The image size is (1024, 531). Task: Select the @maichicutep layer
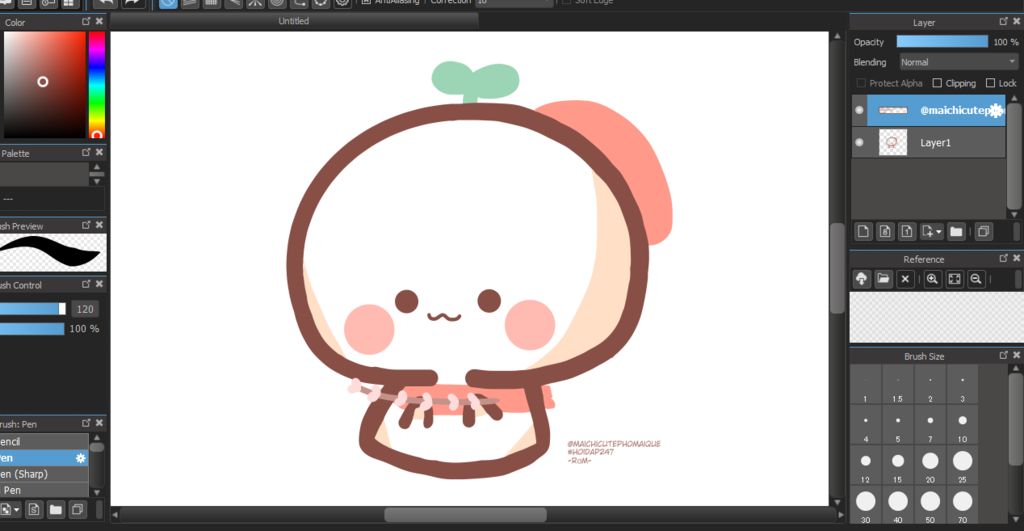pyautogui.click(x=936, y=110)
